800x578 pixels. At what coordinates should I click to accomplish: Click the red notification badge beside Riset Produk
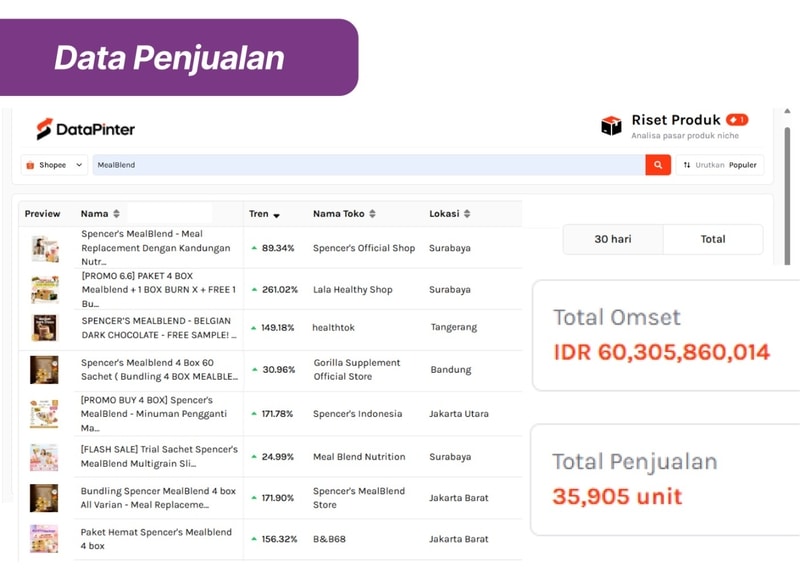pos(737,120)
